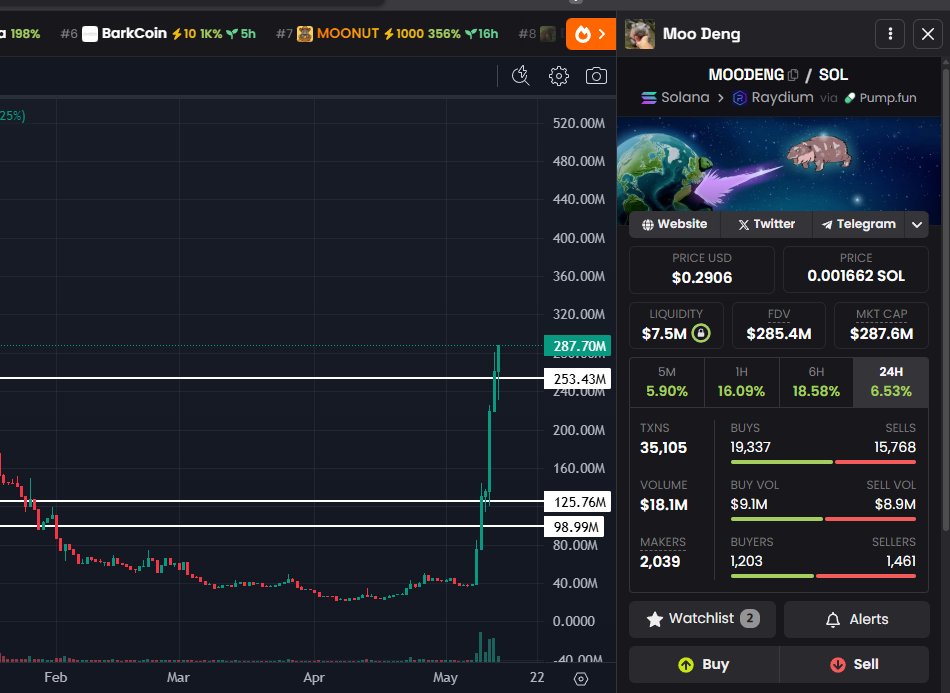Screen dimensions: 950x693
Task: Select the 24H timeframe tab
Action: coord(891,382)
